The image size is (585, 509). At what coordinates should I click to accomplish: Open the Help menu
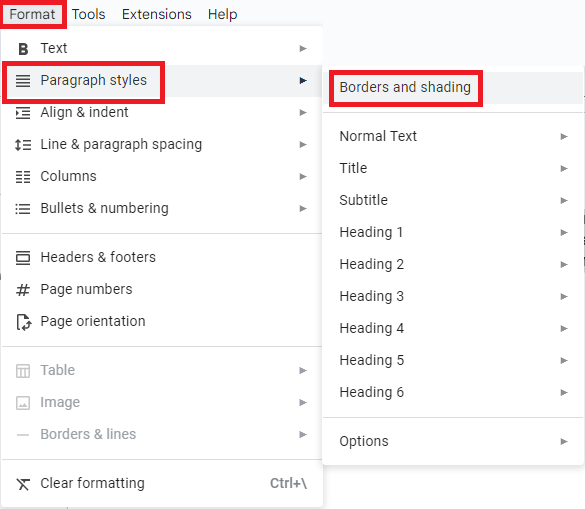(222, 14)
